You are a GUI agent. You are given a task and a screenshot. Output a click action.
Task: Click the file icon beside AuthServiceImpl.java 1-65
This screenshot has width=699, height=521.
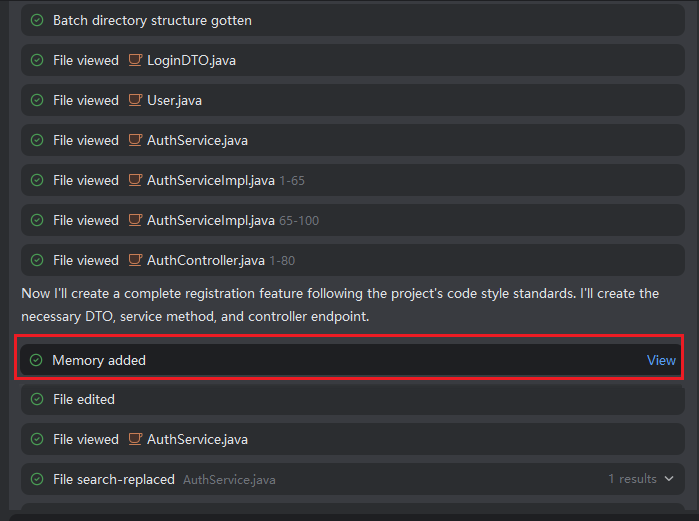coord(135,180)
